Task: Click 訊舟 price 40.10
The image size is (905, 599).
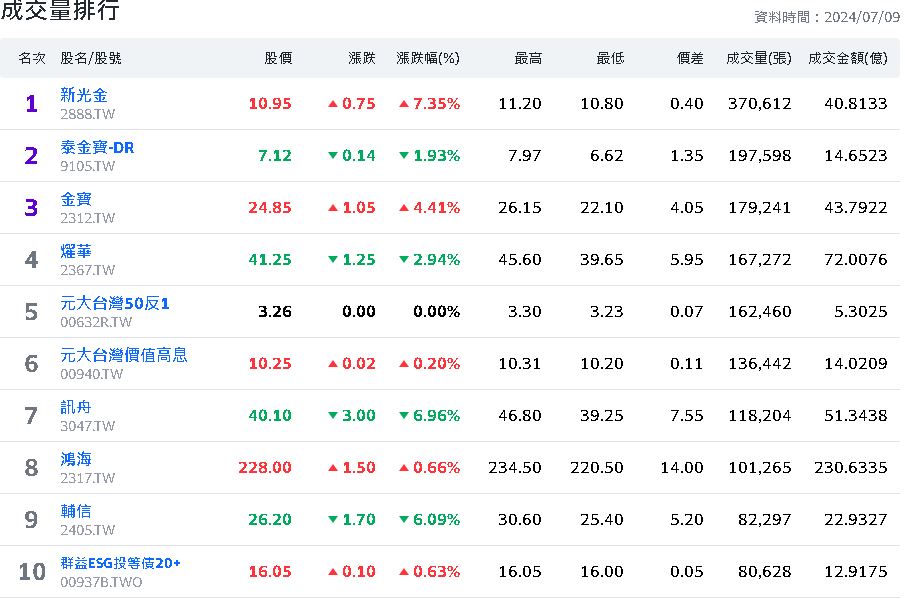Action: [270, 415]
